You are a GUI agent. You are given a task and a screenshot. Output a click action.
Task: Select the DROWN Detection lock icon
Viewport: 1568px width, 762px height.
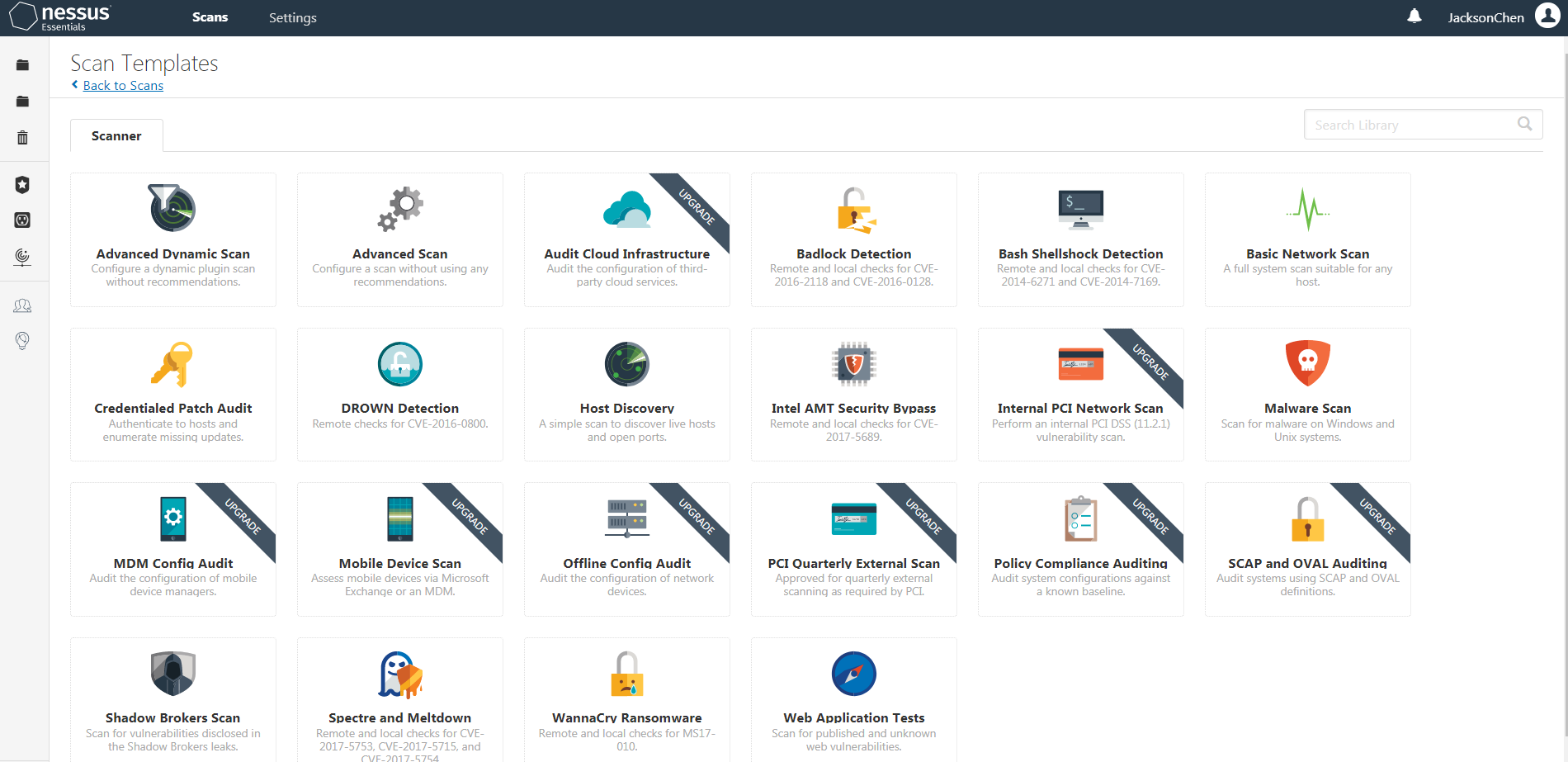point(400,364)
